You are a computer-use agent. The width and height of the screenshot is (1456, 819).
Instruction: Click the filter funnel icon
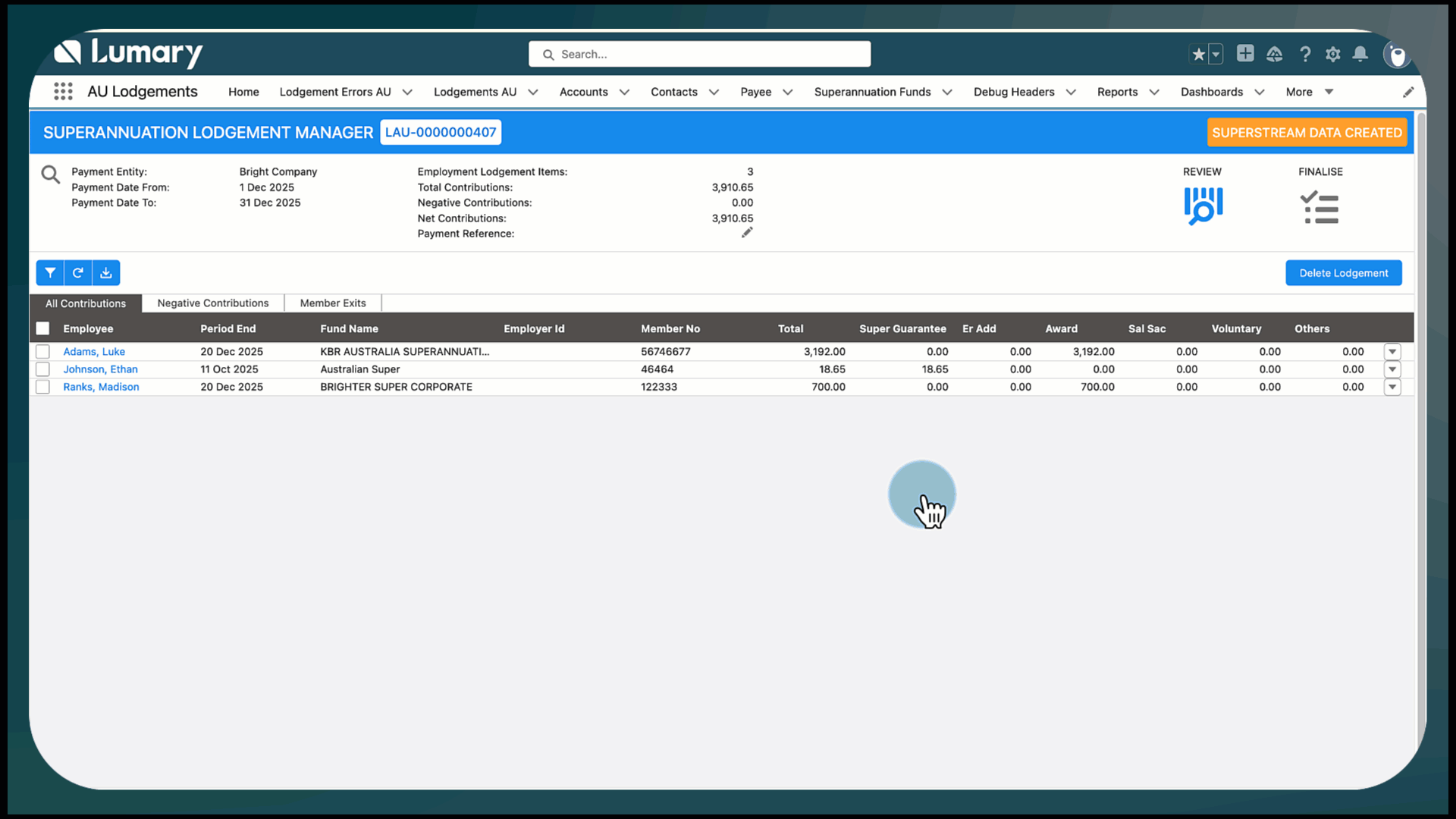point(50,273)
